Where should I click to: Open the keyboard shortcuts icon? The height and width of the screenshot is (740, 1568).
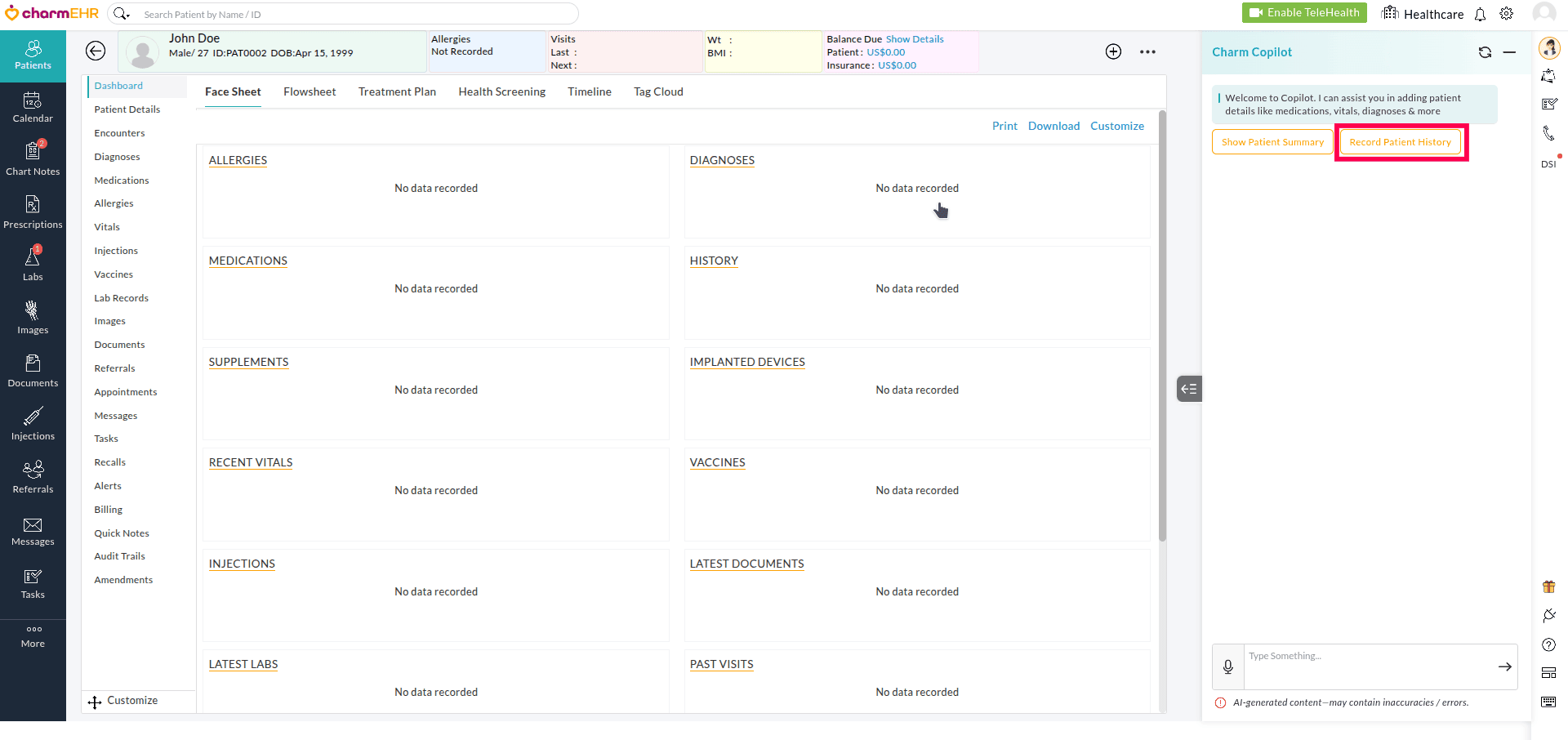1548,702
